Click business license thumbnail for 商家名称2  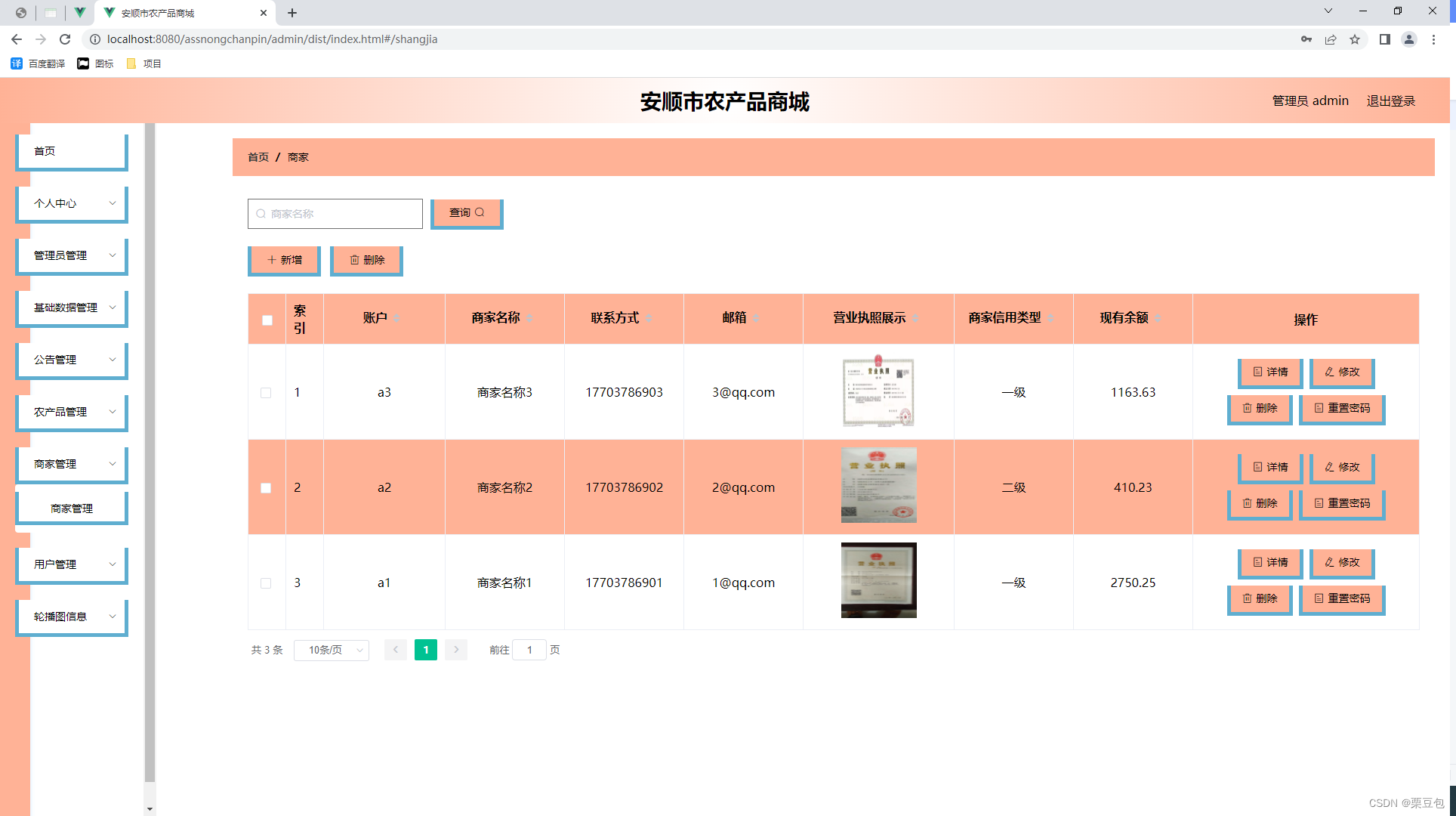point(878,485)
